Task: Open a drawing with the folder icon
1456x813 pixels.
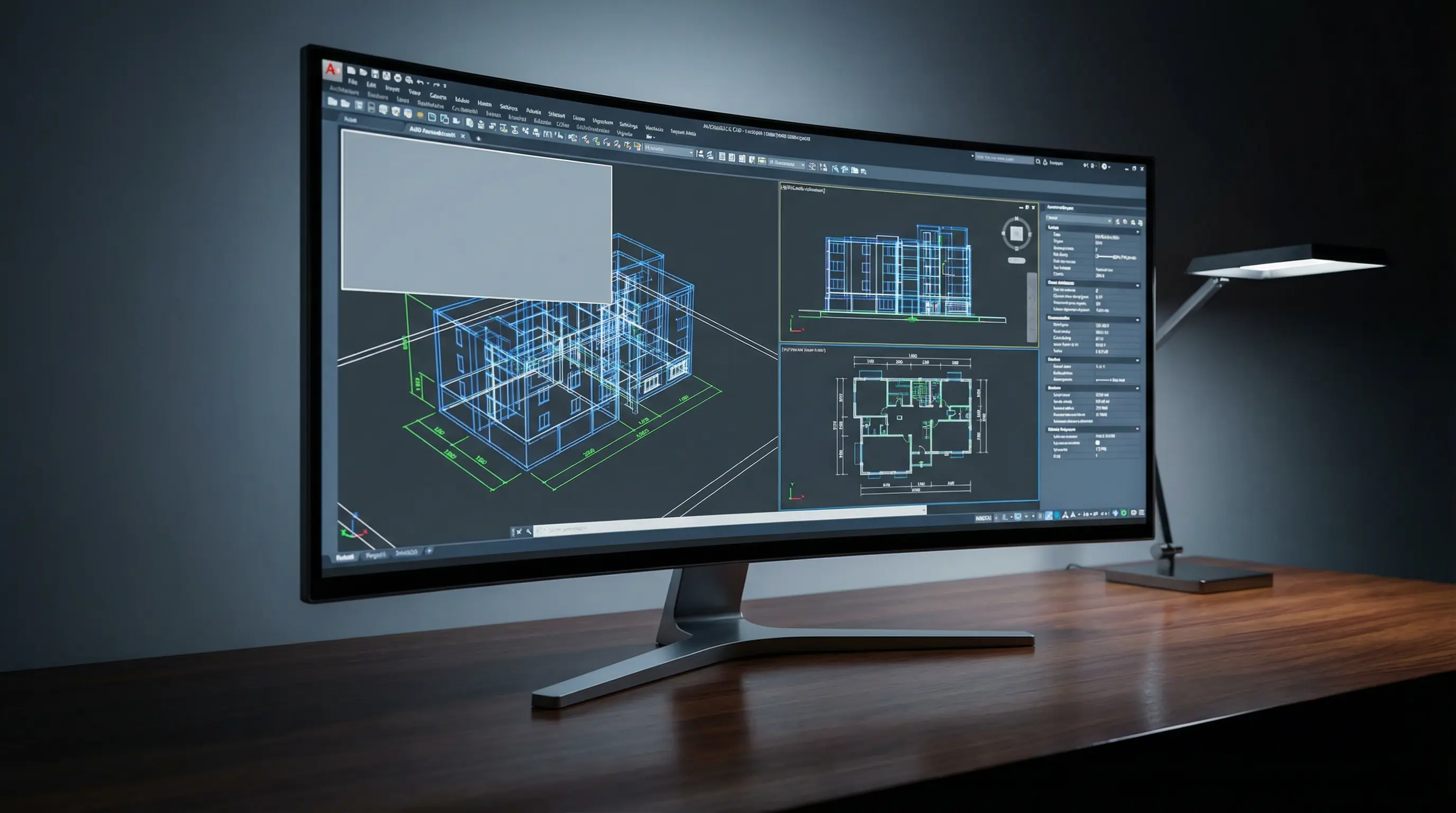Action: click(363, 74)
